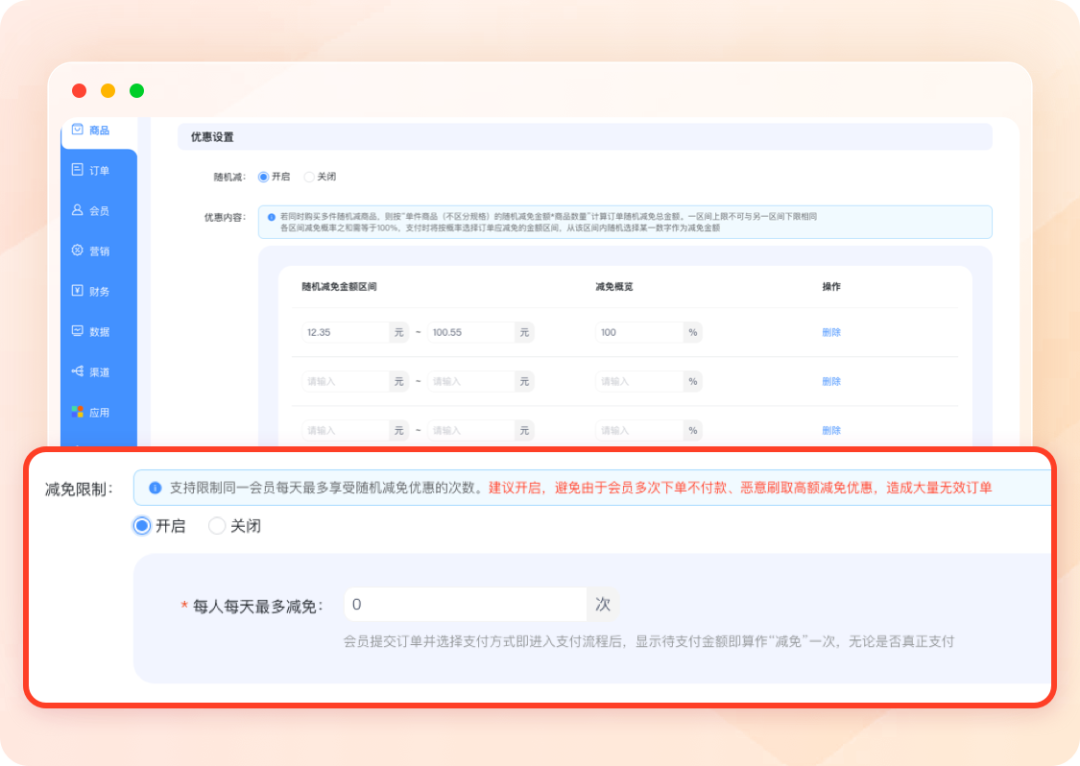Viewport: 1080px width, 766px height.
Task: Click the red macOS close button
Action: (79, 91)
